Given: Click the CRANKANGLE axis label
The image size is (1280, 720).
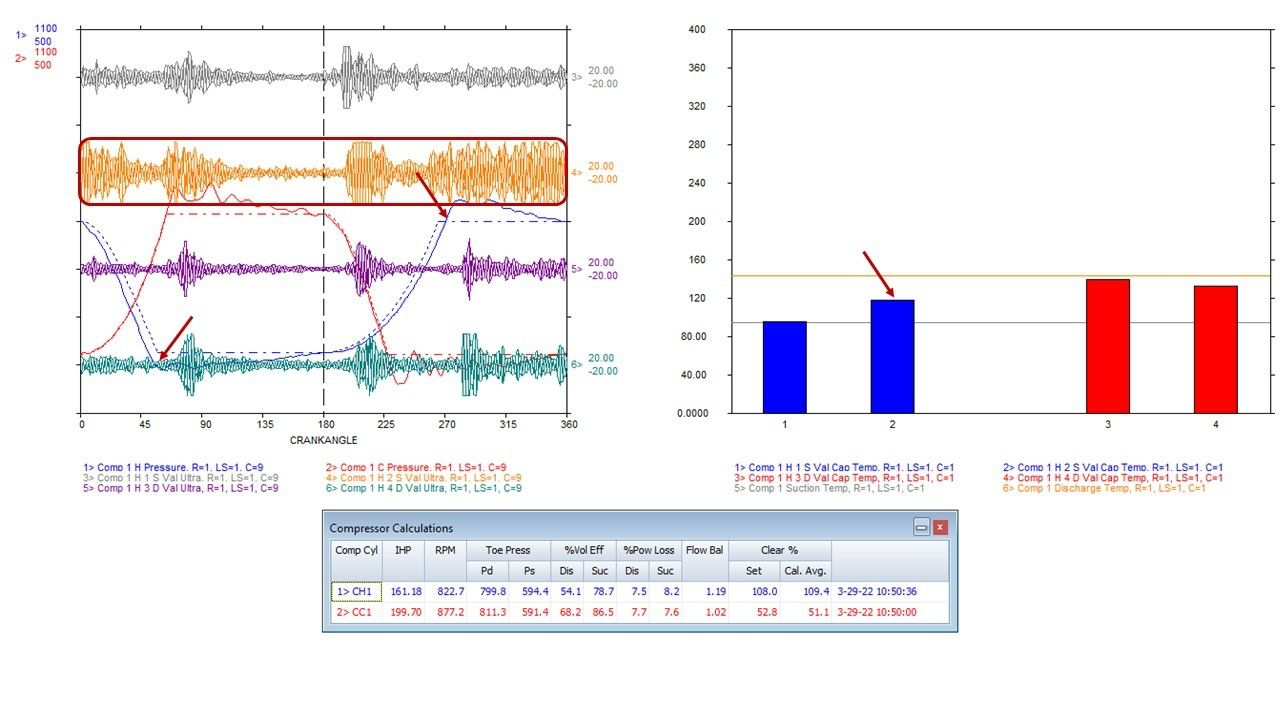Looking at the screenshot, I should [x=323, y=440].
